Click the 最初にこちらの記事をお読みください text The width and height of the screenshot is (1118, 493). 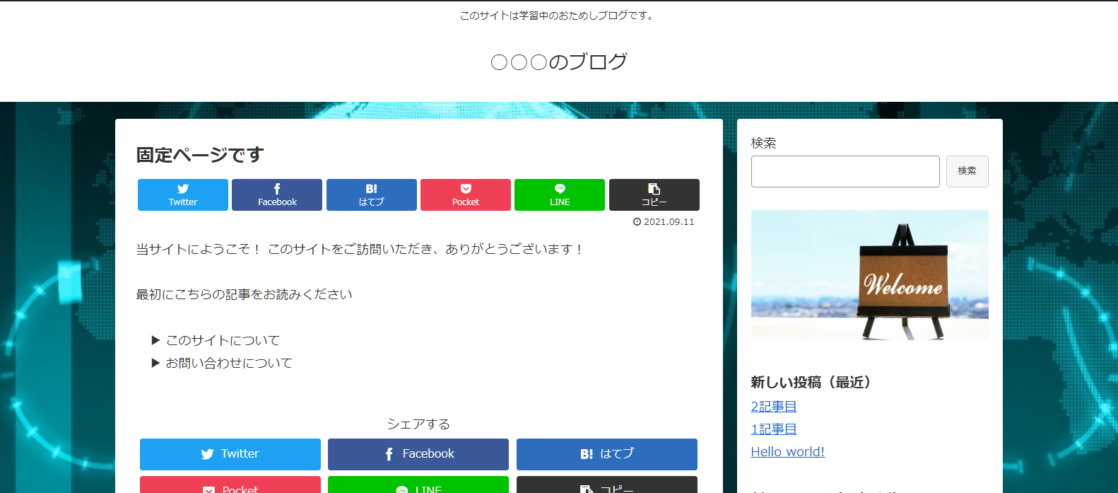tap(245, 295)
